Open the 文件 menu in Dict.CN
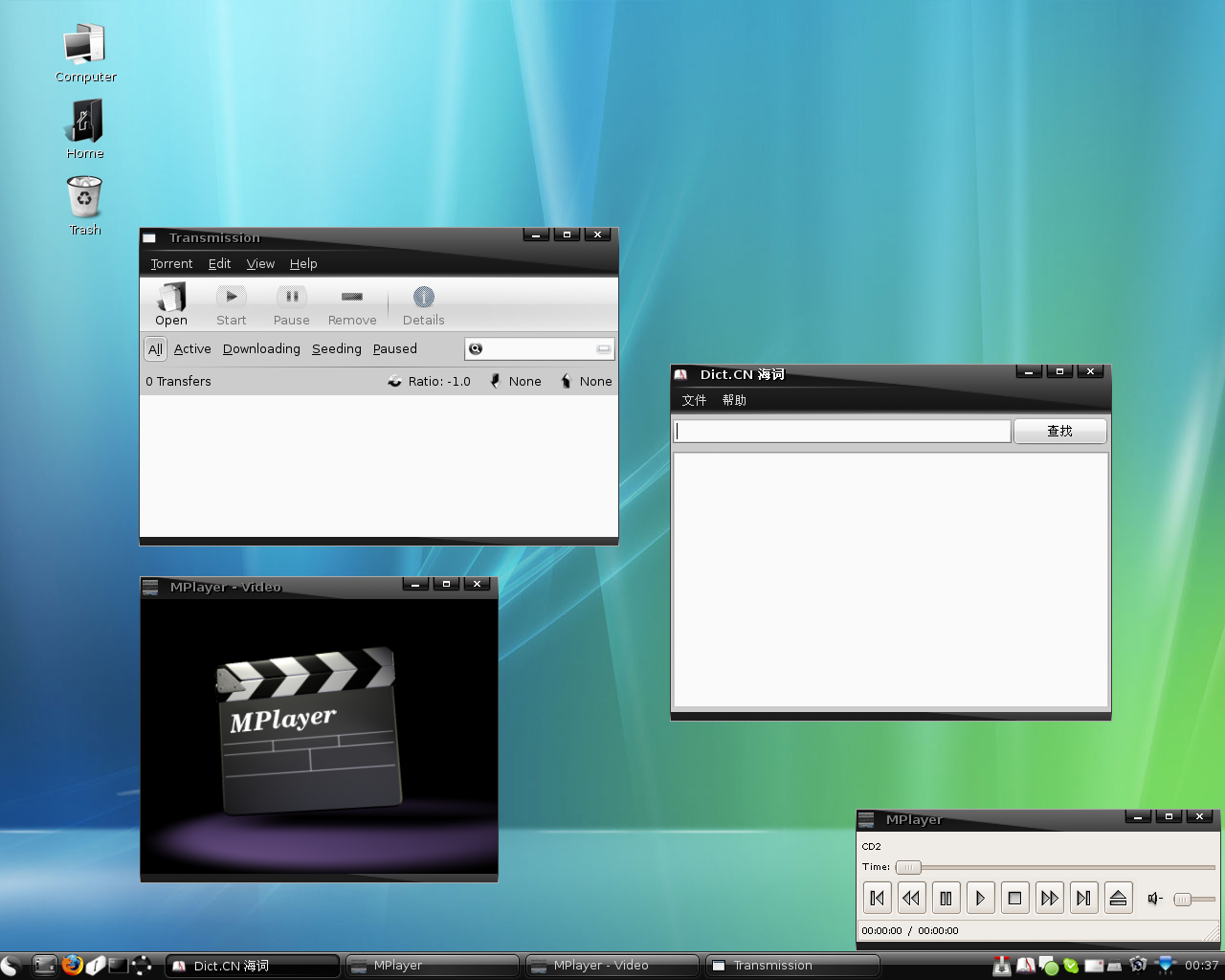 click(x=694, y=400)
